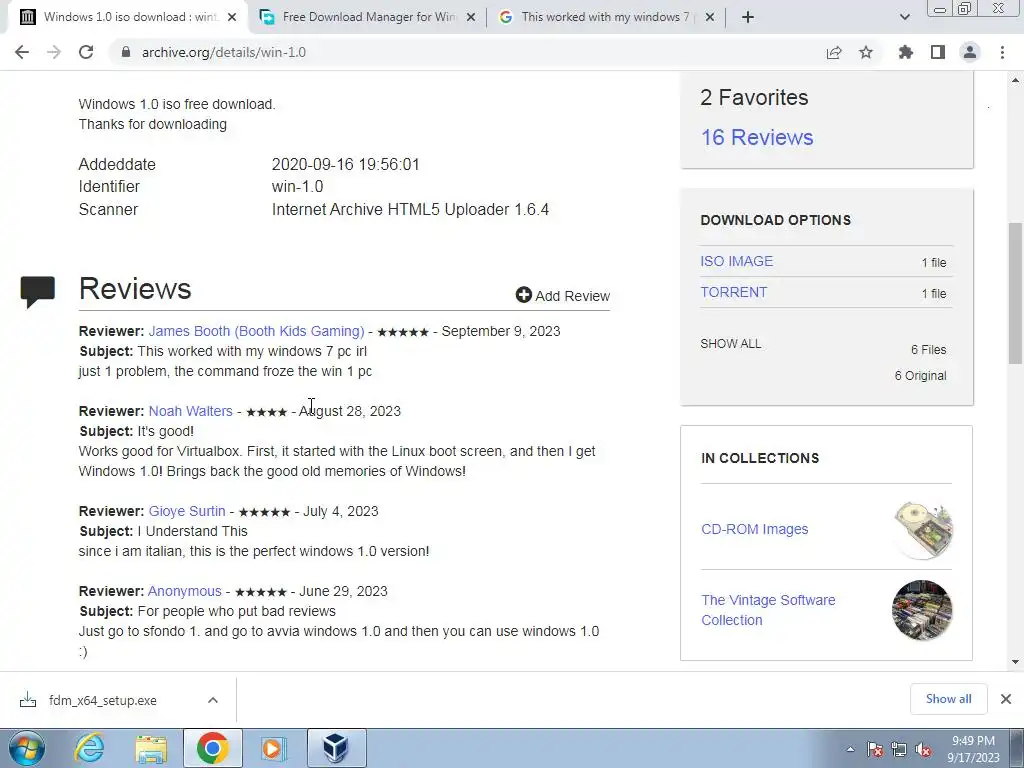Click the Reviews speech bubble icon
1024x768 pixels.
pos(37,291)
